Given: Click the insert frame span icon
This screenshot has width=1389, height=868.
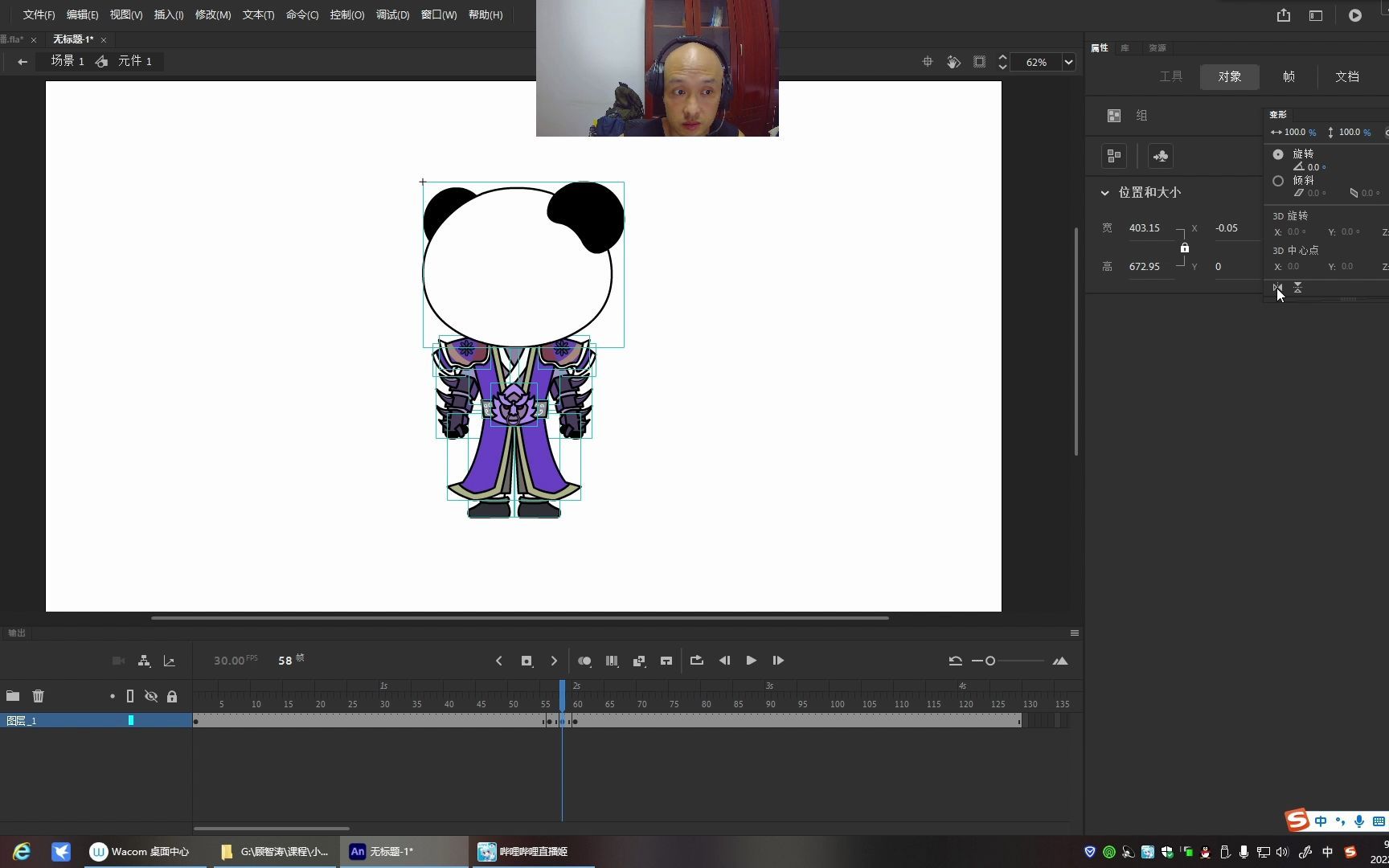Looking at the screenshot, I should coord(666,661).
